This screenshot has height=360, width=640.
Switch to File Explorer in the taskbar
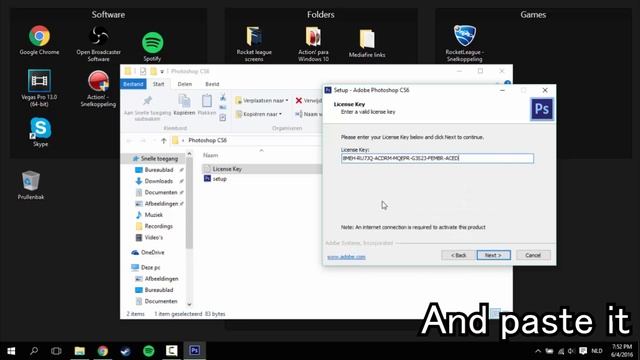pos(80,351)
